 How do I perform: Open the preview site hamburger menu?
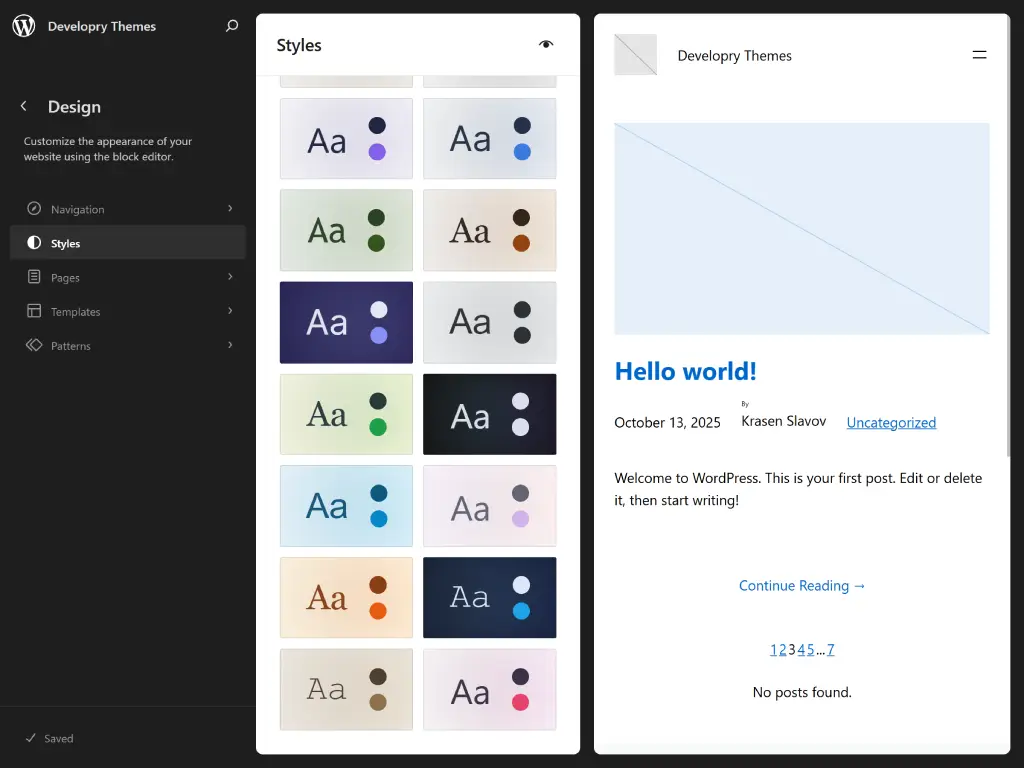(979, 55)
